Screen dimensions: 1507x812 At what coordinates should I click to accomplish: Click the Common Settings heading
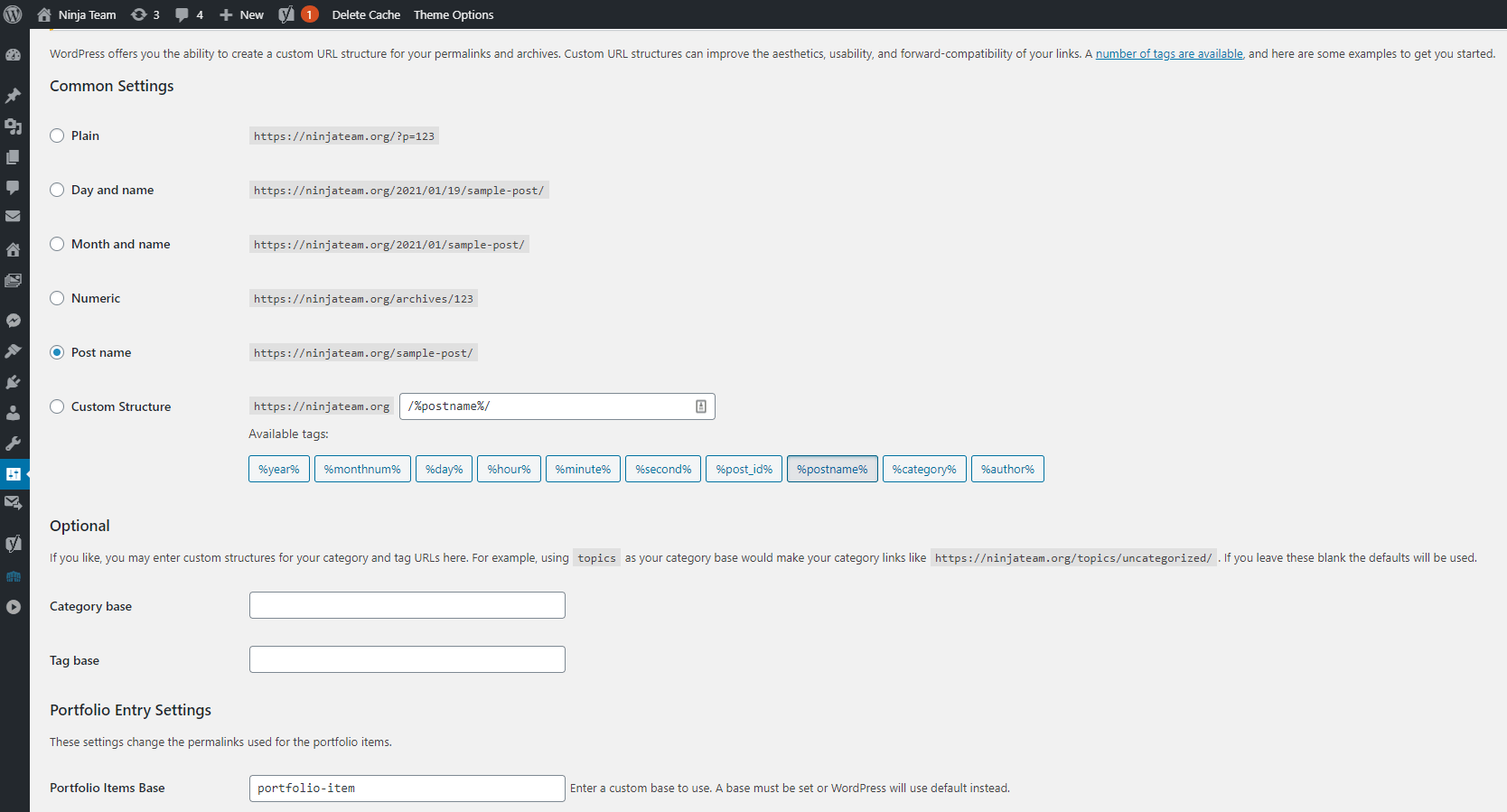coord(112,86)
